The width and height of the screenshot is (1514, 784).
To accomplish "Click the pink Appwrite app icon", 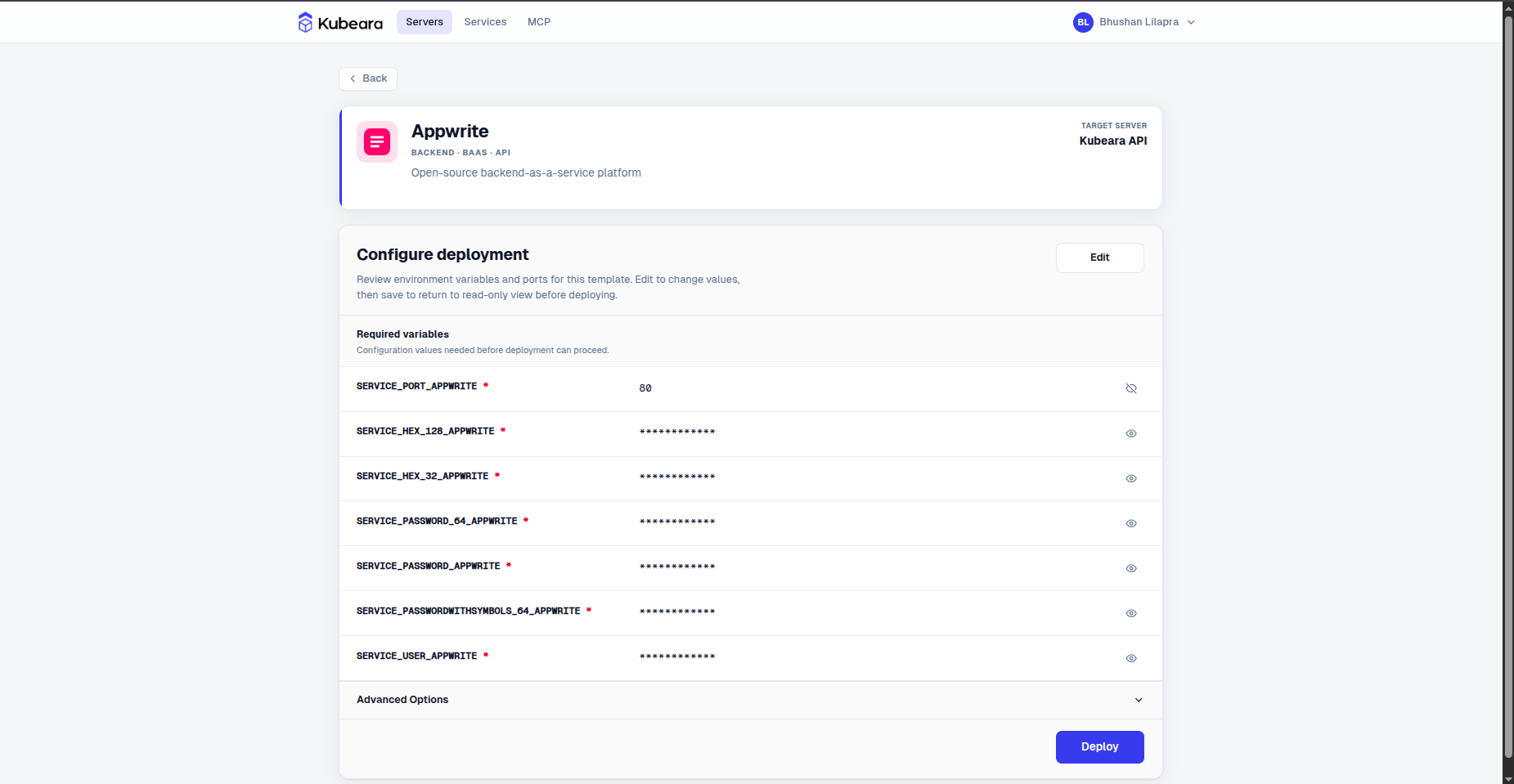I will (x=377, y=142).
